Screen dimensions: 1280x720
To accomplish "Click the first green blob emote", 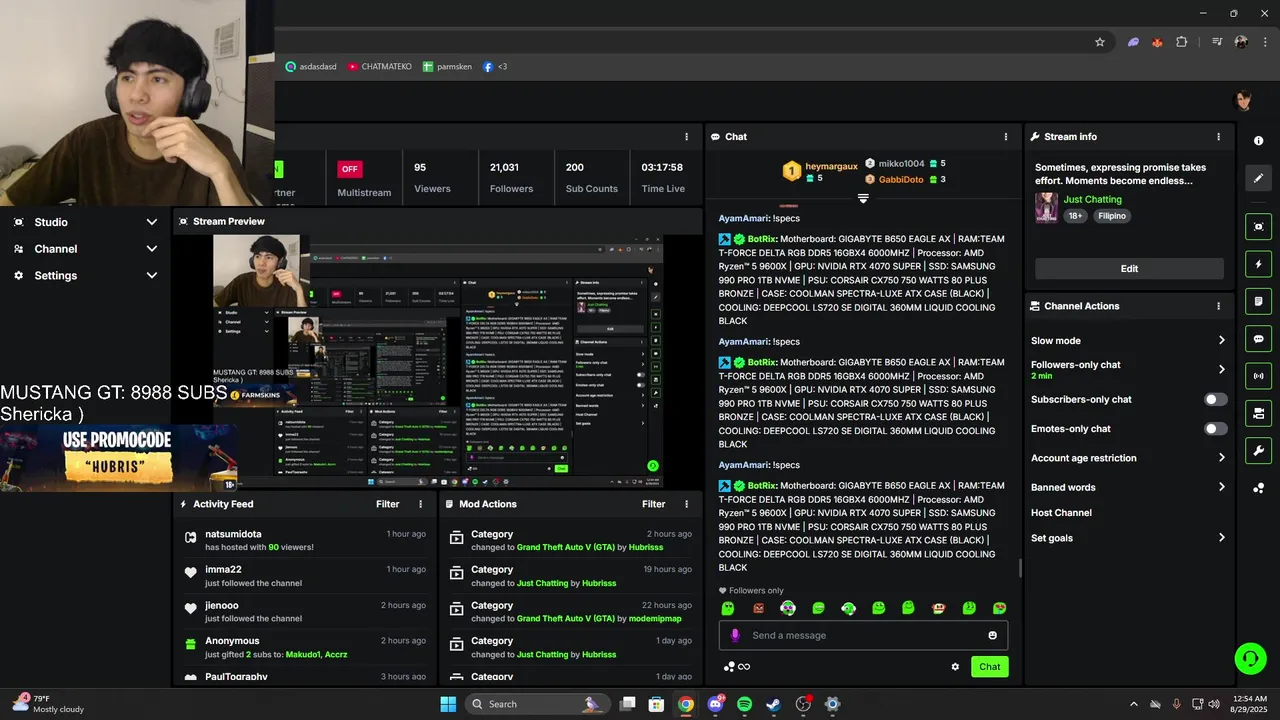I will point(728,608).
